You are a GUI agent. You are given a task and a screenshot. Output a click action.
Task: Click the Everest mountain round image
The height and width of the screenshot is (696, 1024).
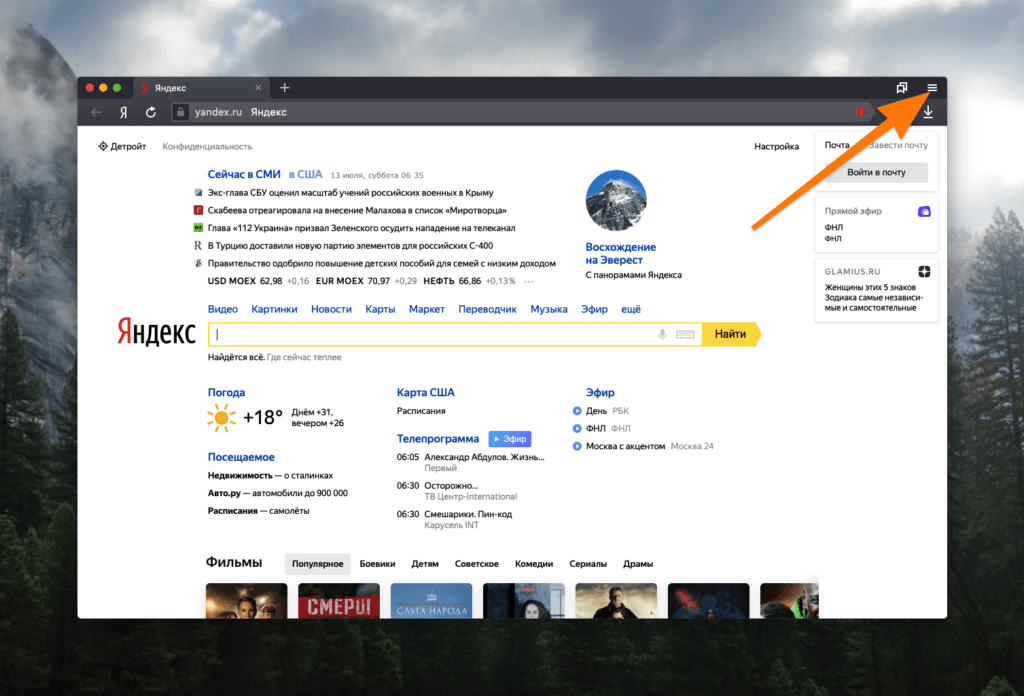point(616,200)
